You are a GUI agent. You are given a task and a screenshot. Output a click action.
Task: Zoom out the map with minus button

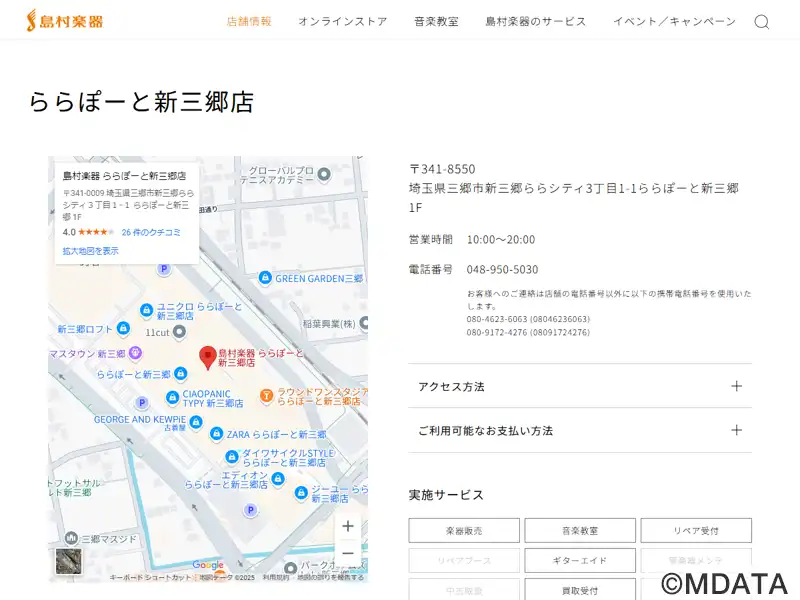click(348, 553)
